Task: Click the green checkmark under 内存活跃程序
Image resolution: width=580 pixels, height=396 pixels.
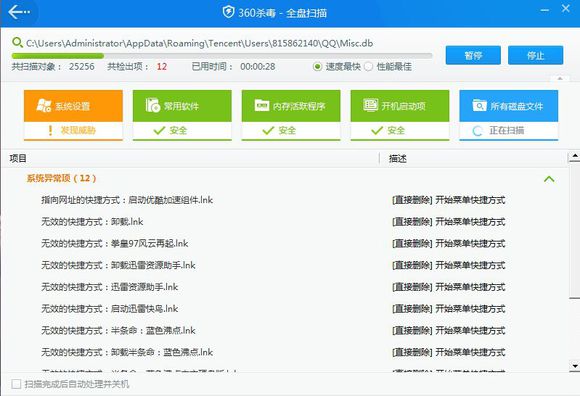Action: [268, 130]
